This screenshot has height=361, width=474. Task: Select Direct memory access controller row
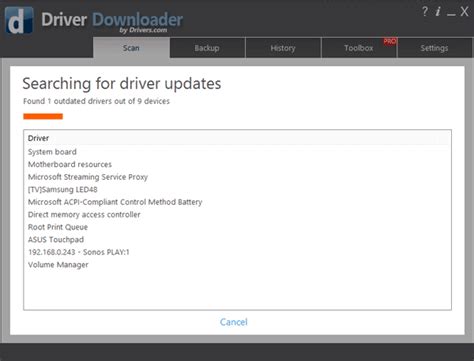237,215
